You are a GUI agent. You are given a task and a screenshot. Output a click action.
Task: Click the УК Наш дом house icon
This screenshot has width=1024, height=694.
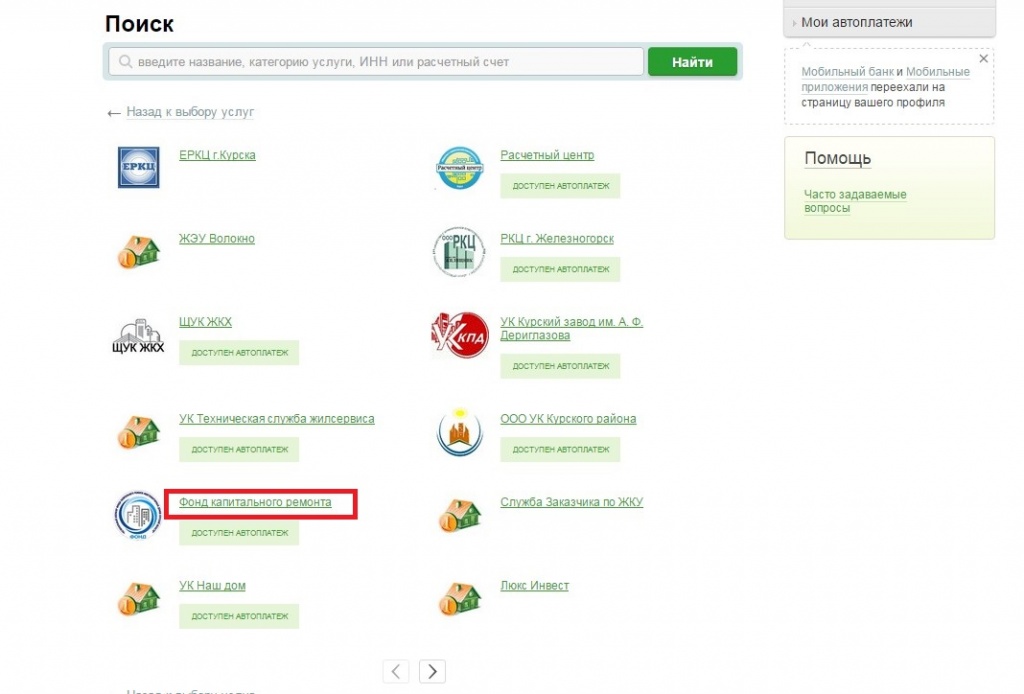[x=138, y=599]
